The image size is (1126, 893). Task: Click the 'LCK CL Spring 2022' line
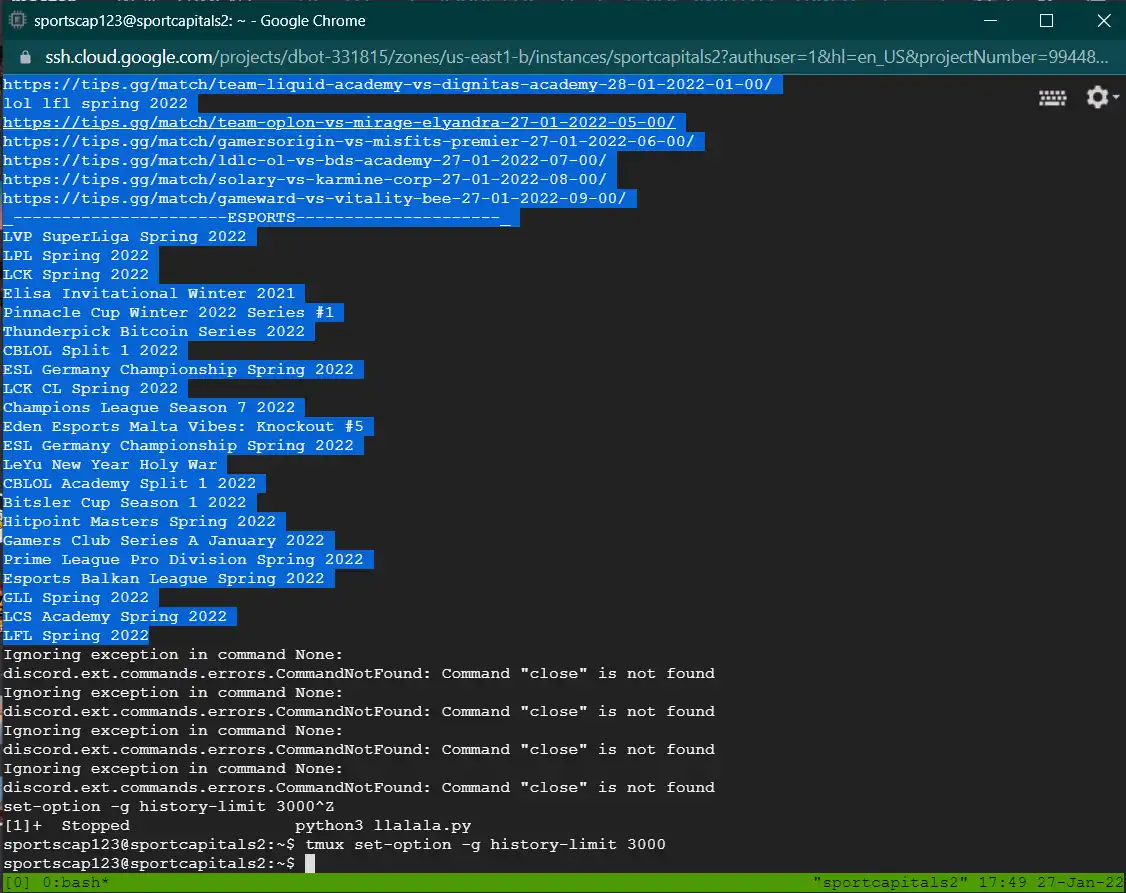[x=90, y=388]
